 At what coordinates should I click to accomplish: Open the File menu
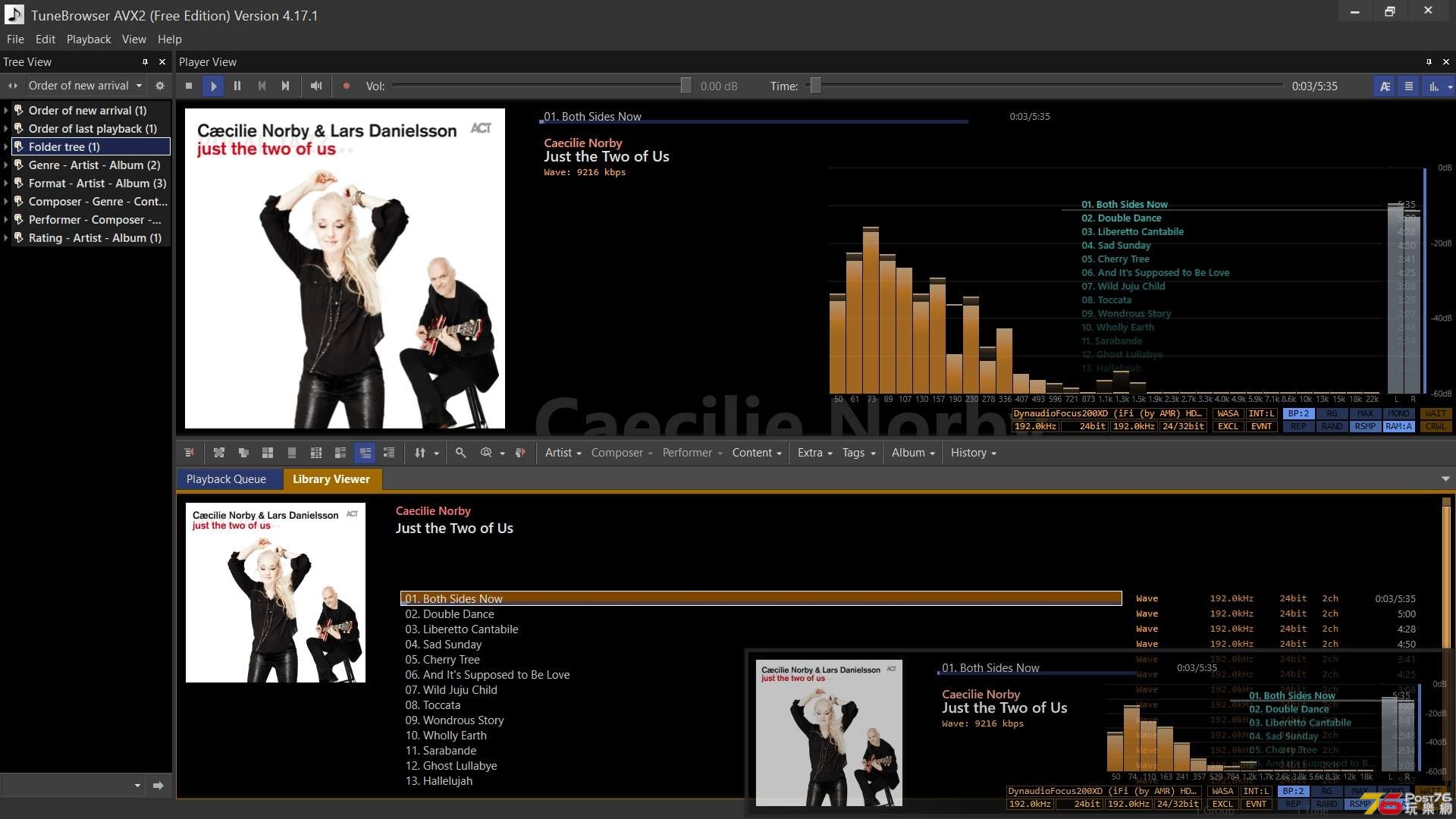click(x=15, y=39)
